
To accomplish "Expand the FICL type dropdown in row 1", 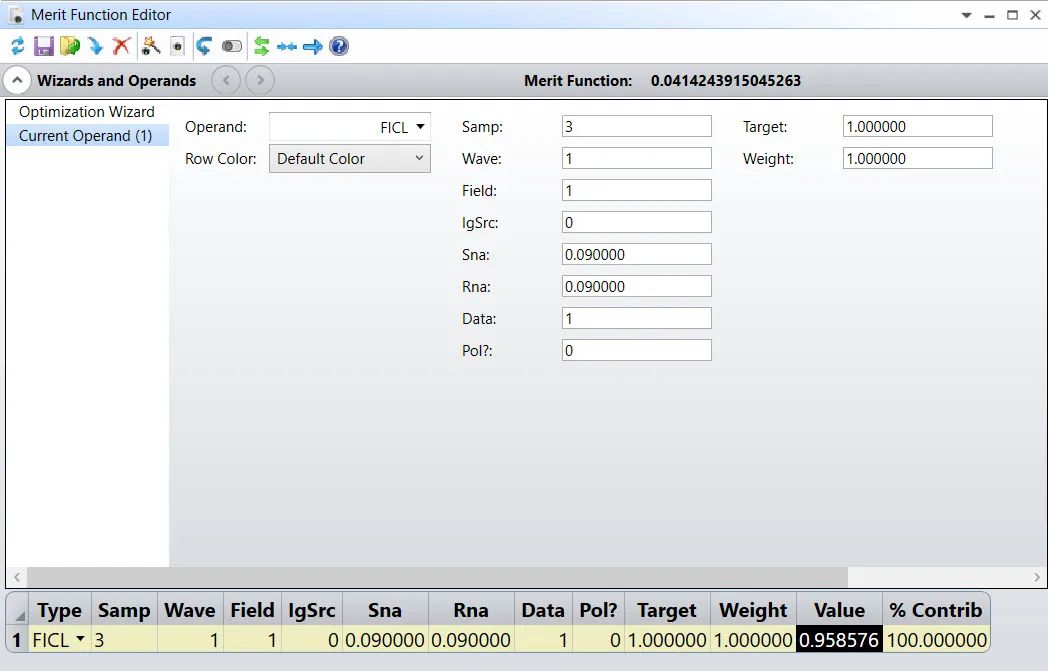I will pyautogui.click(x=80, y=639).
